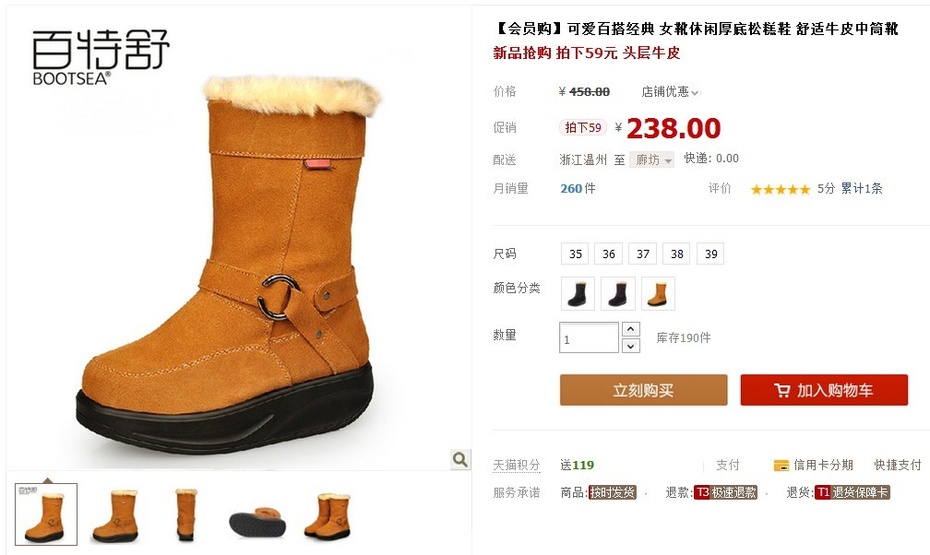This screenshot has width=930, height=555.
Task: Click the five-star rating icons
Action: 780,189
